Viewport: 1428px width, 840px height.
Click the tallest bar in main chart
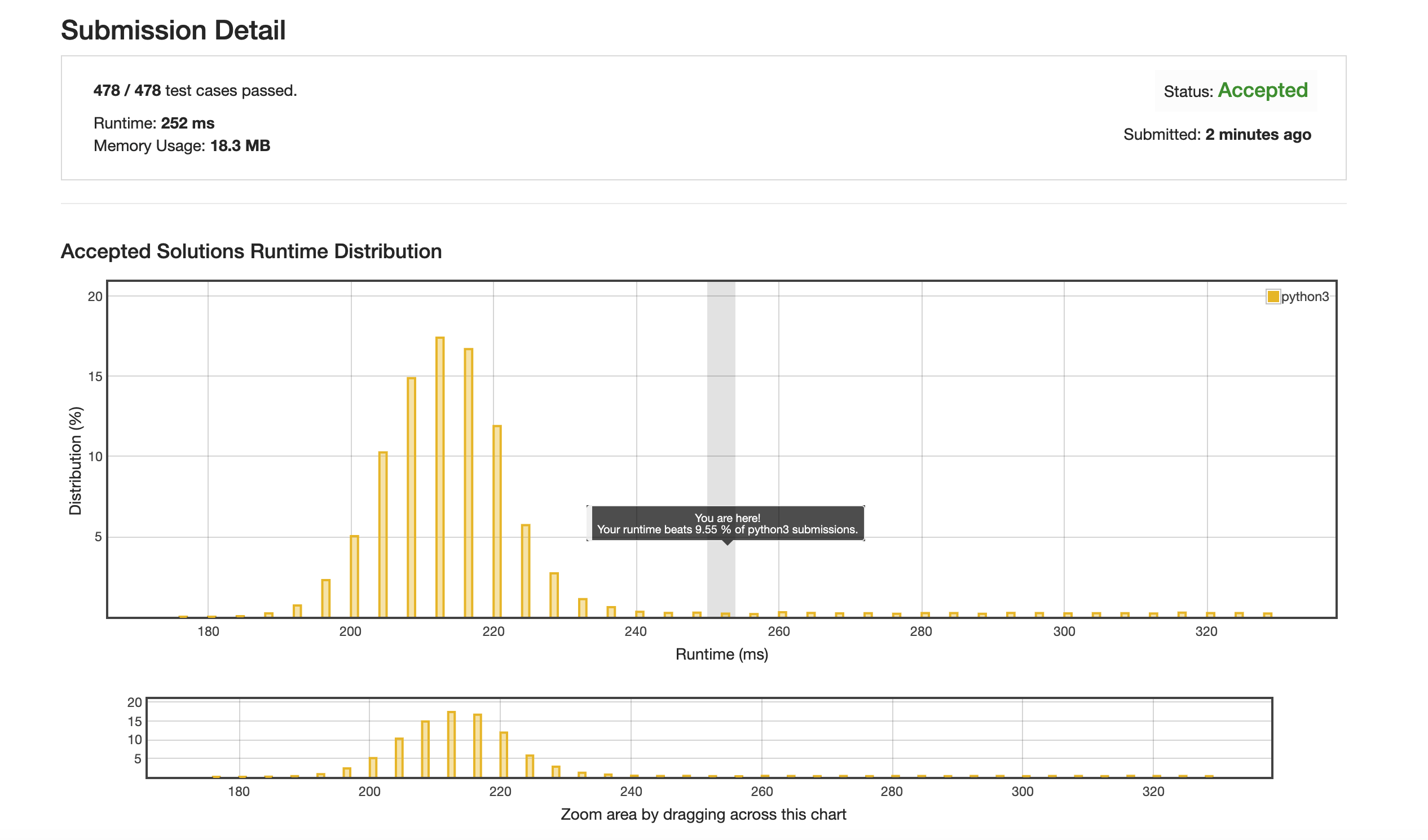click(x=442, y=478)
